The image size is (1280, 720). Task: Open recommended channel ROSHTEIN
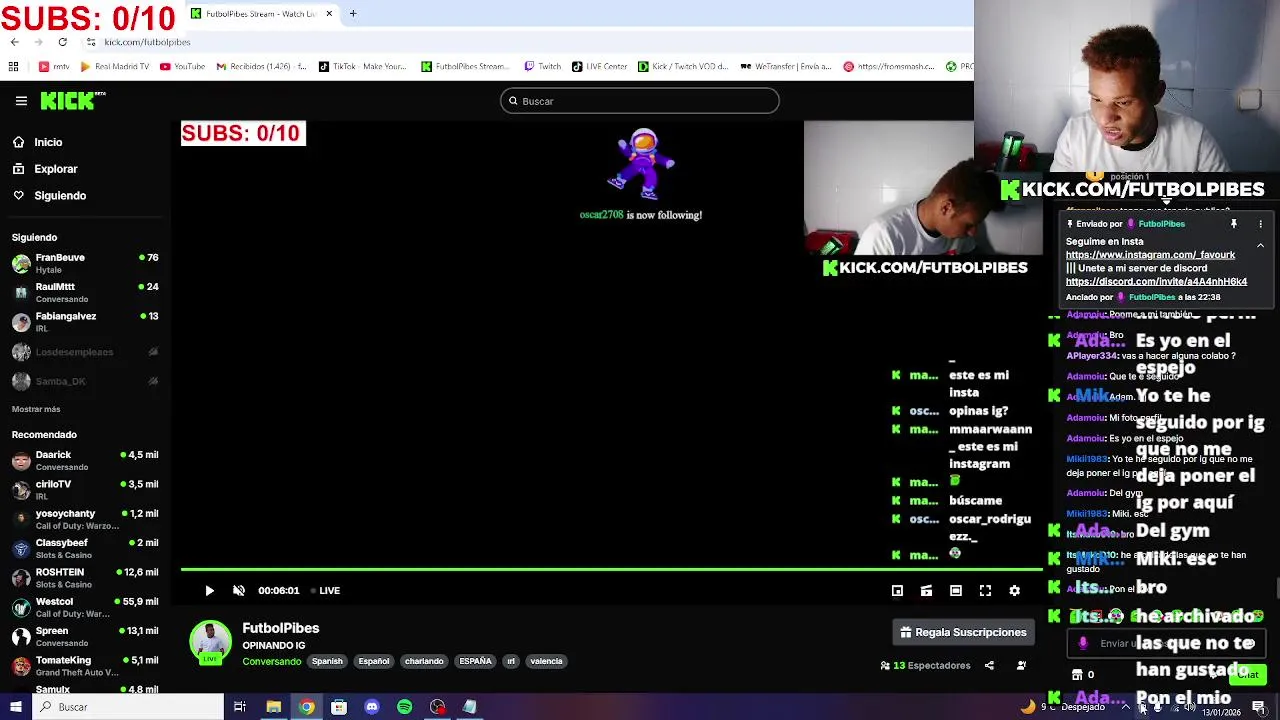pos(85,577)
